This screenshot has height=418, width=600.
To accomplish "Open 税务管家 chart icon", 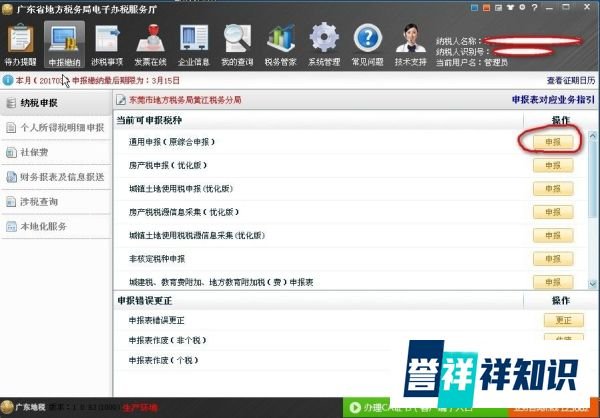I will (280, 44).
